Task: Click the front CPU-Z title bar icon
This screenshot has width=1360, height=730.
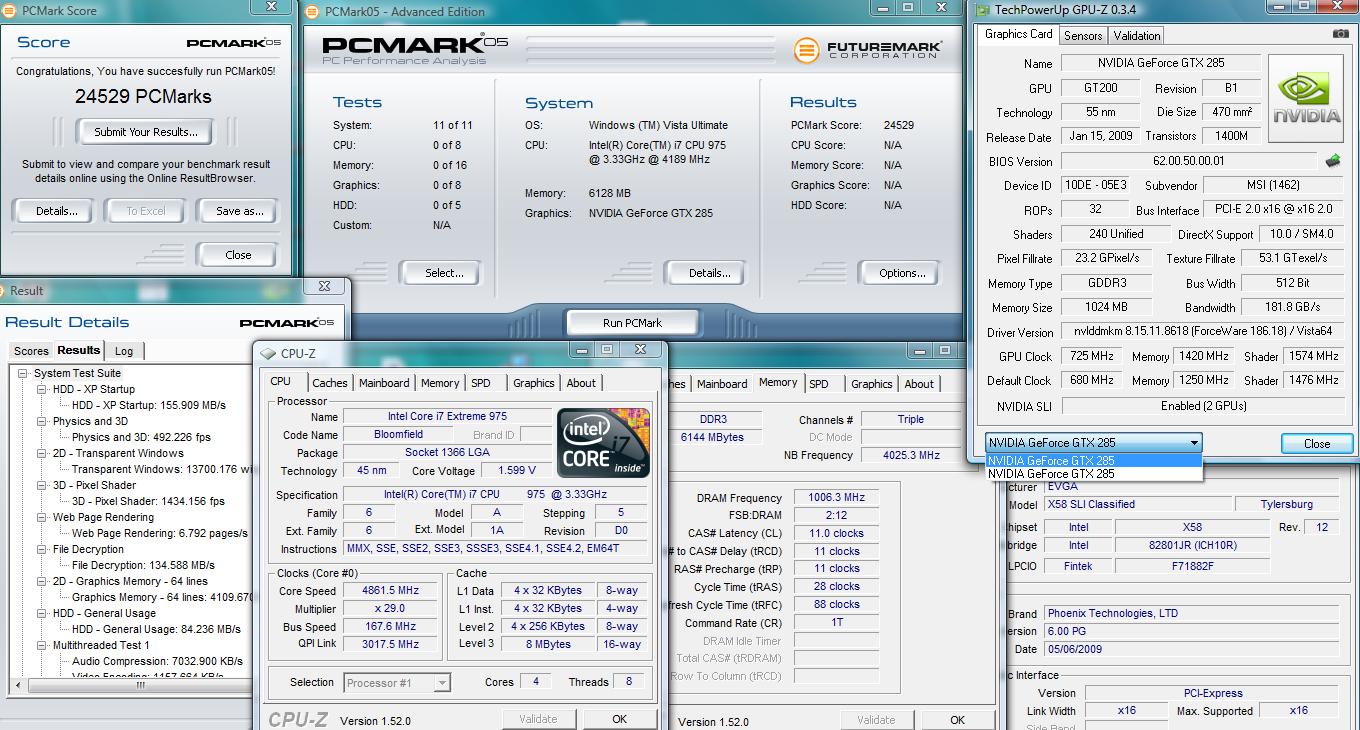Action: [268, 353]
